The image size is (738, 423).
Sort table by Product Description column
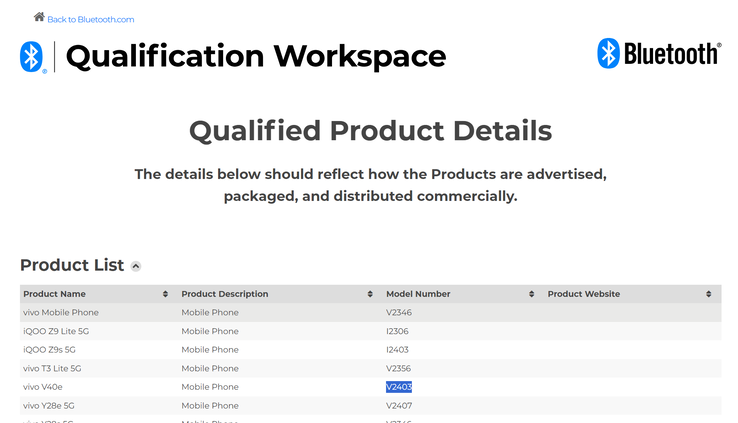(x=224, y=294)
